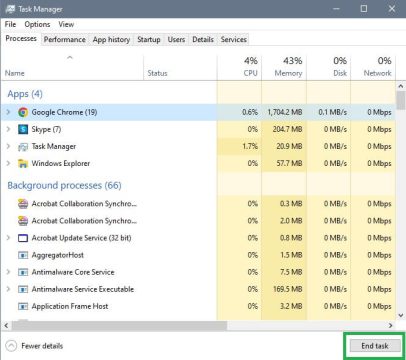
Task: Expand the Google Chrome process group
Action: click(x=8, y=112)
